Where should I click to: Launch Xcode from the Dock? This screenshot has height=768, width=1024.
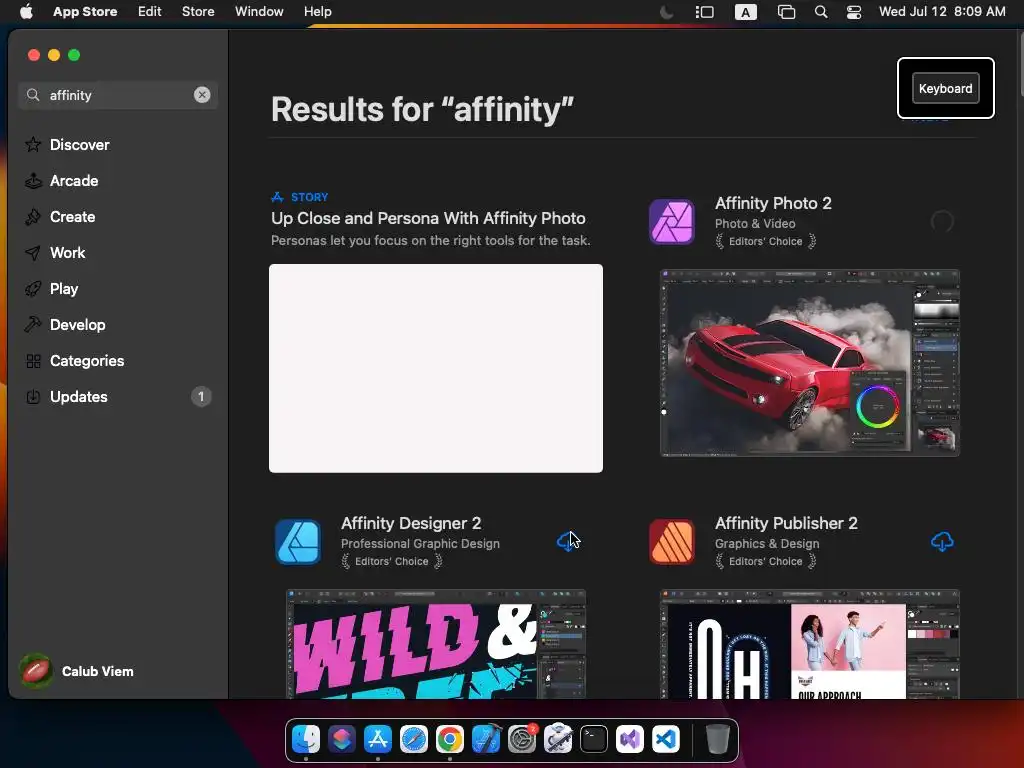pos(486,739)
